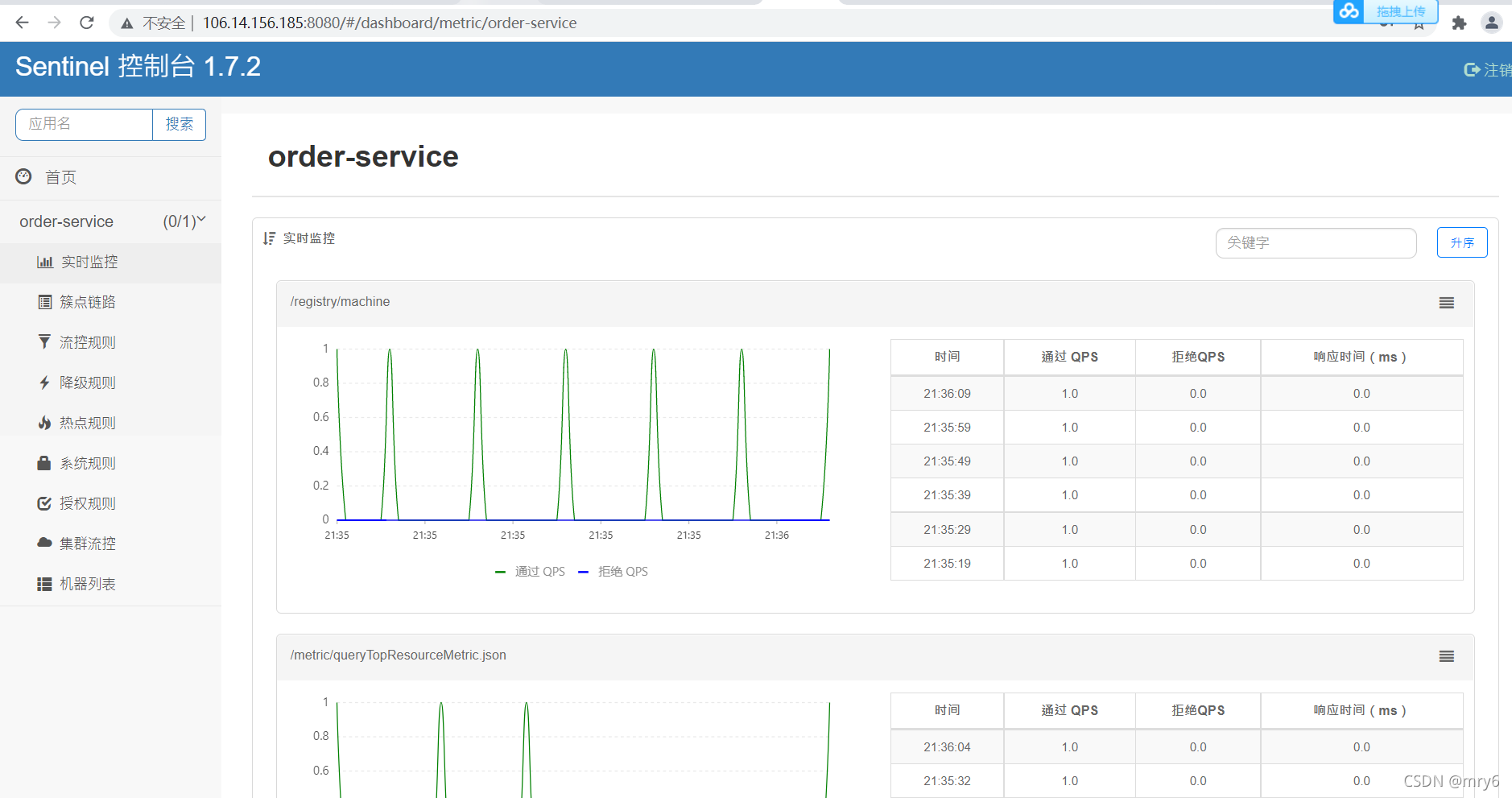Open hamburger menu of /registry/machine panel
1512x798 pixels.
point(1447,303)
